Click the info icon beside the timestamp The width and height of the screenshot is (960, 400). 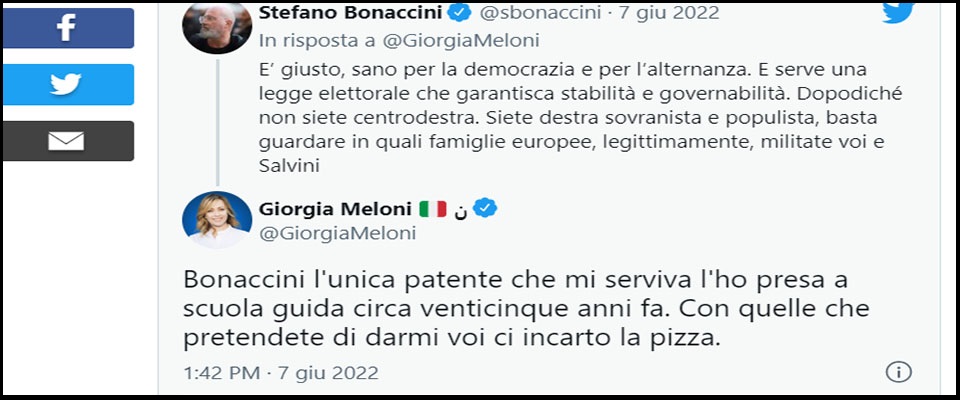point(897,372)
